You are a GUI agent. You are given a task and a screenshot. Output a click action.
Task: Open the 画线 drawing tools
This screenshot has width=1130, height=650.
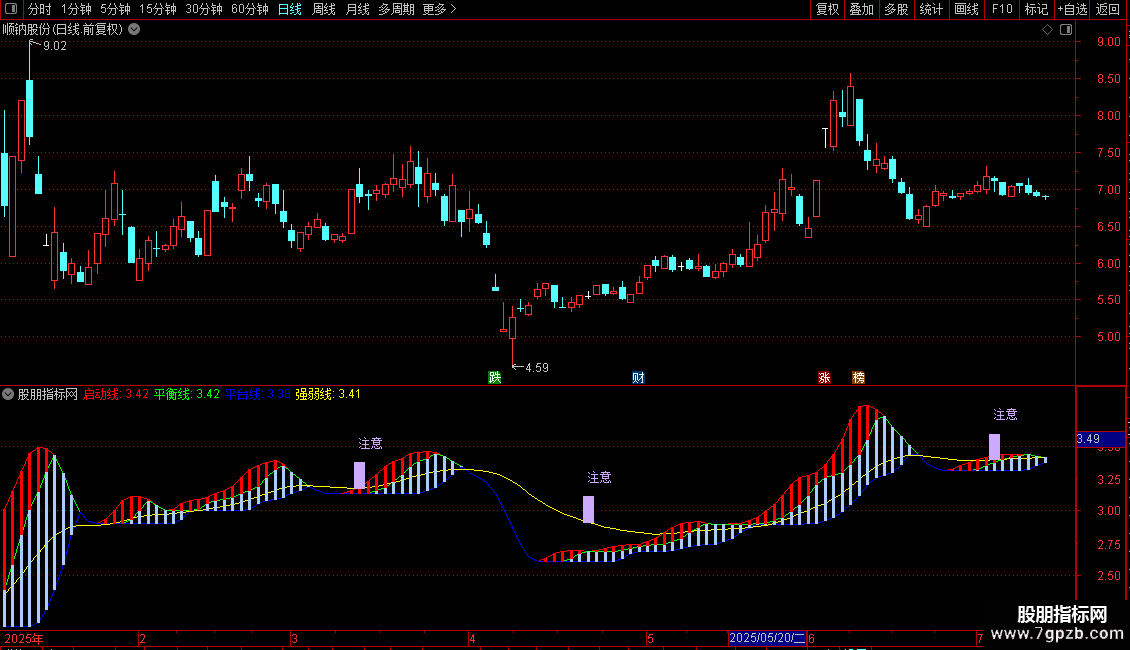[966, 9]
